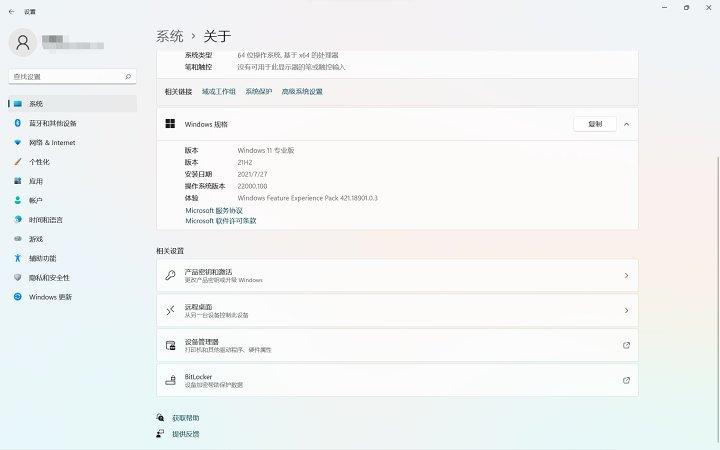Click the BitLocker drive lock icon

(170, 380)
